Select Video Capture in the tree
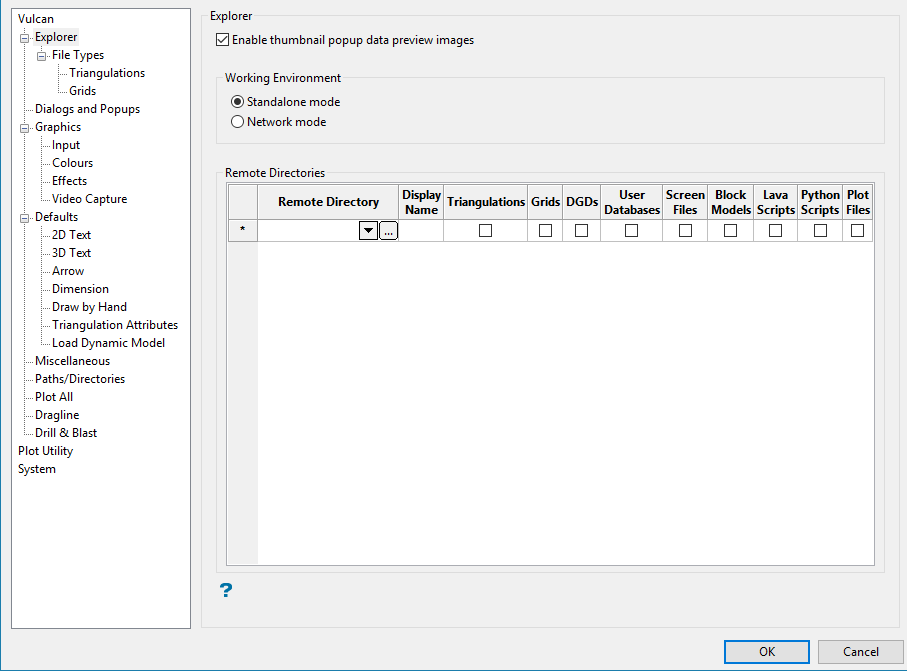This screenshot has width=907, height=671. coord(89,199)
